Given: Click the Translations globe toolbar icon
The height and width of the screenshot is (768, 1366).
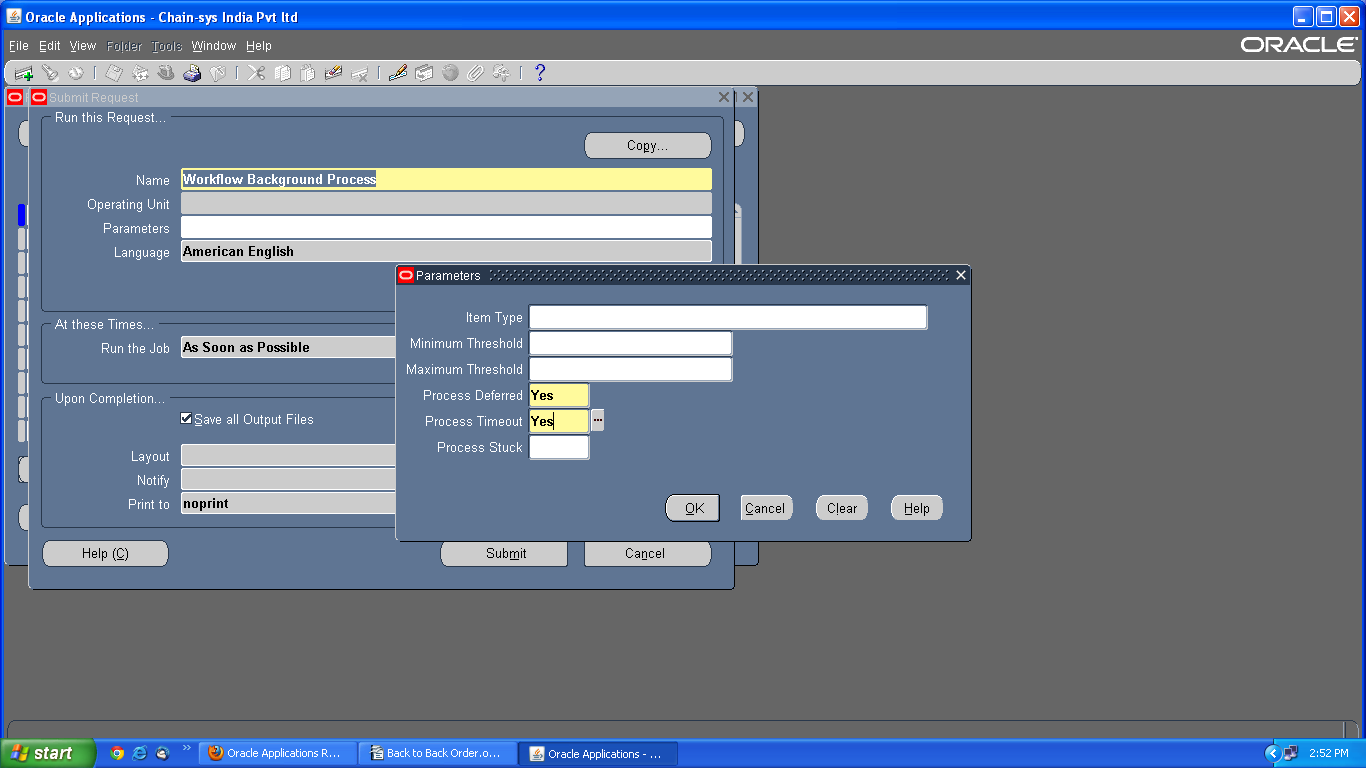Looking at the screenshot, I should tap(450, 73).
